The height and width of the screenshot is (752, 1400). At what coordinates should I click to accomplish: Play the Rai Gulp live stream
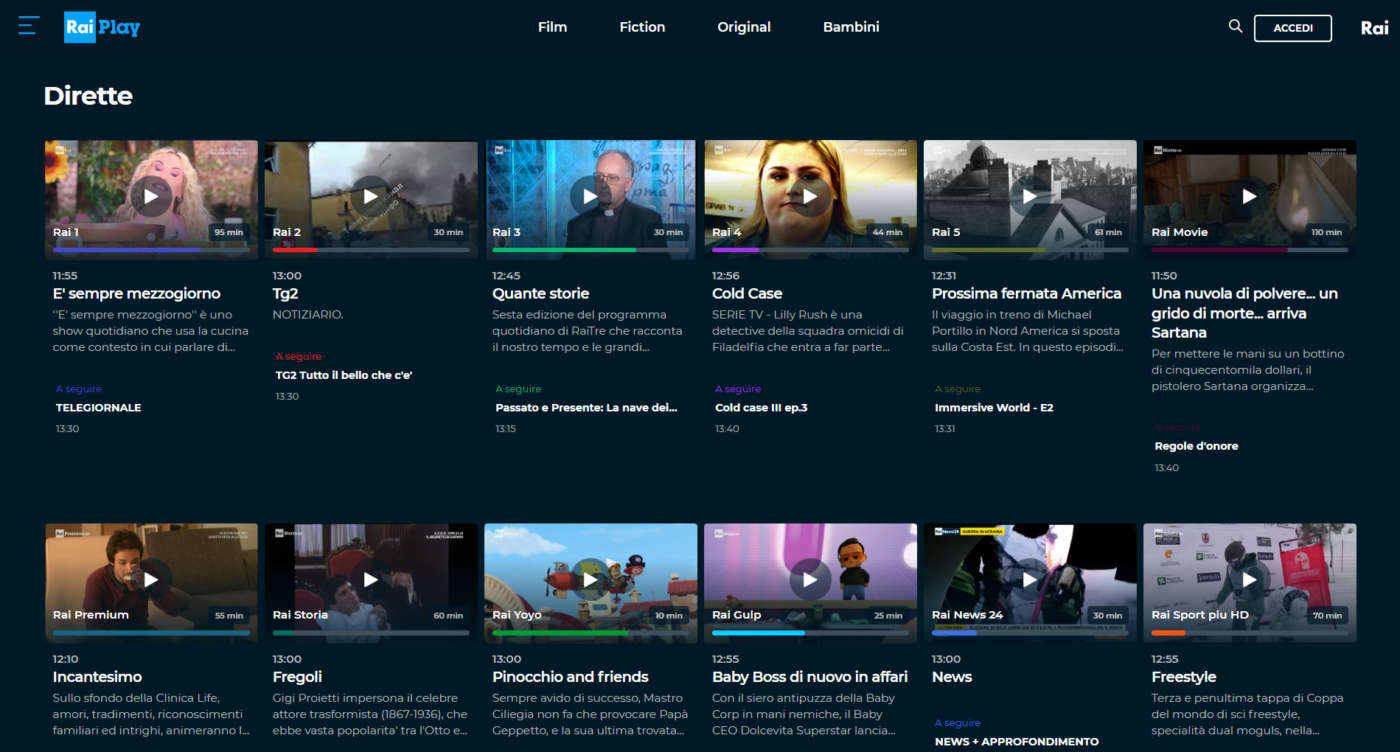click(810, 579)
